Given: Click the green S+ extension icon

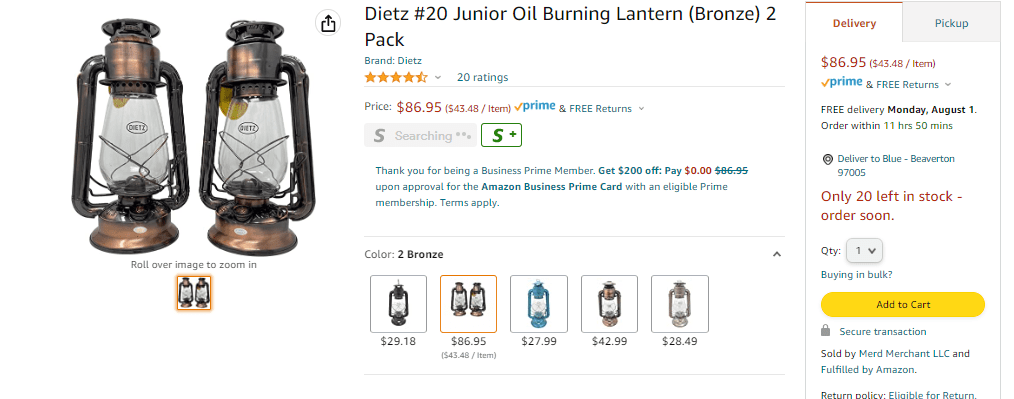Looking at the screenshot, I should click(501, 135).
